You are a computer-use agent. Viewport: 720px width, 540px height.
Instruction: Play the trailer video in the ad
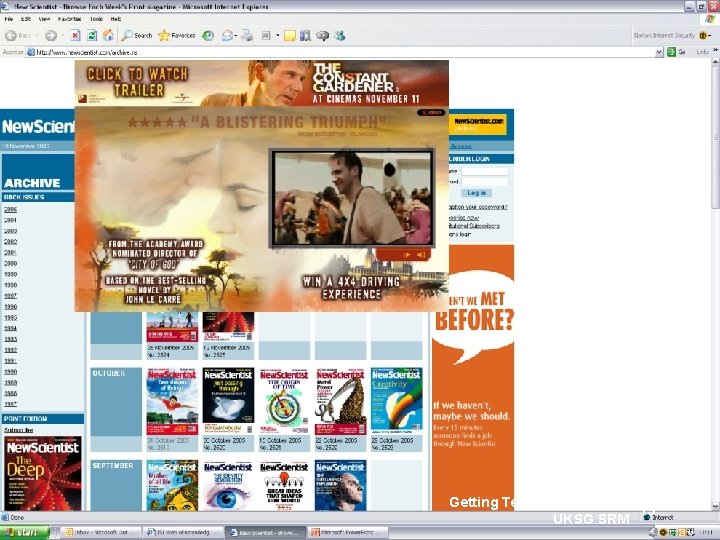coord(407,254)
